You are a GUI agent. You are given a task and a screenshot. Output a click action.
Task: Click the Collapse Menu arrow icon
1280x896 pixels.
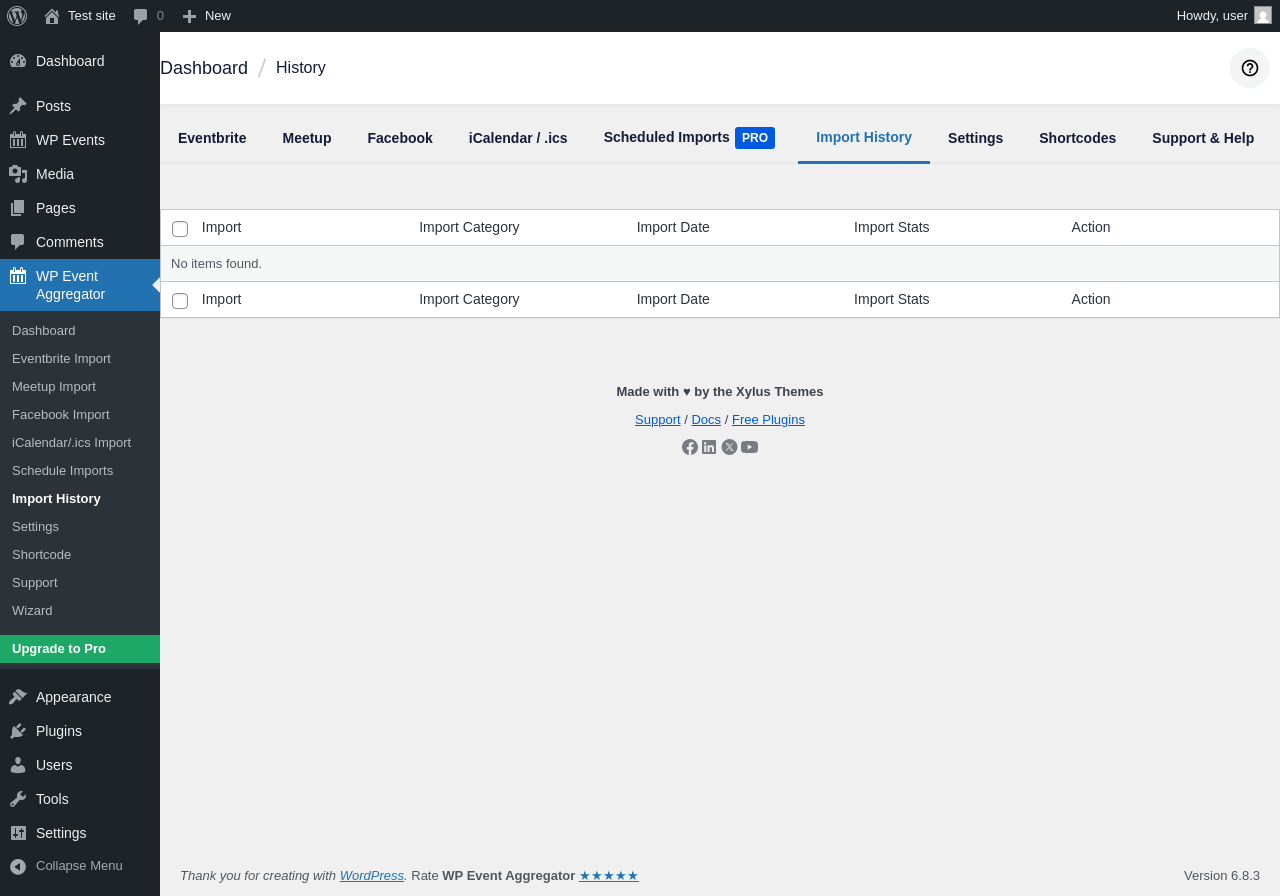[18, 866]
